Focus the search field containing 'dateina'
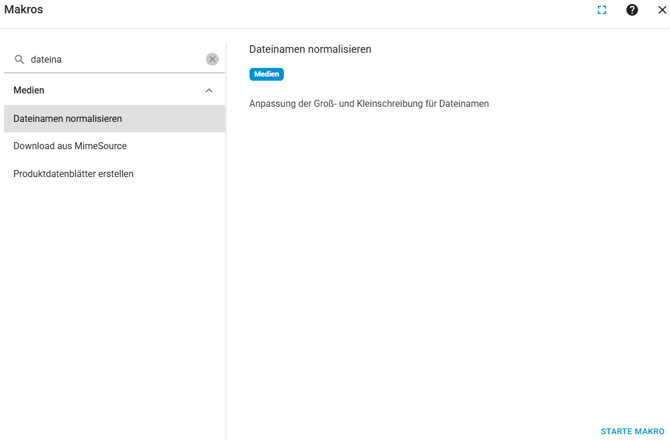 coord(110,60)
